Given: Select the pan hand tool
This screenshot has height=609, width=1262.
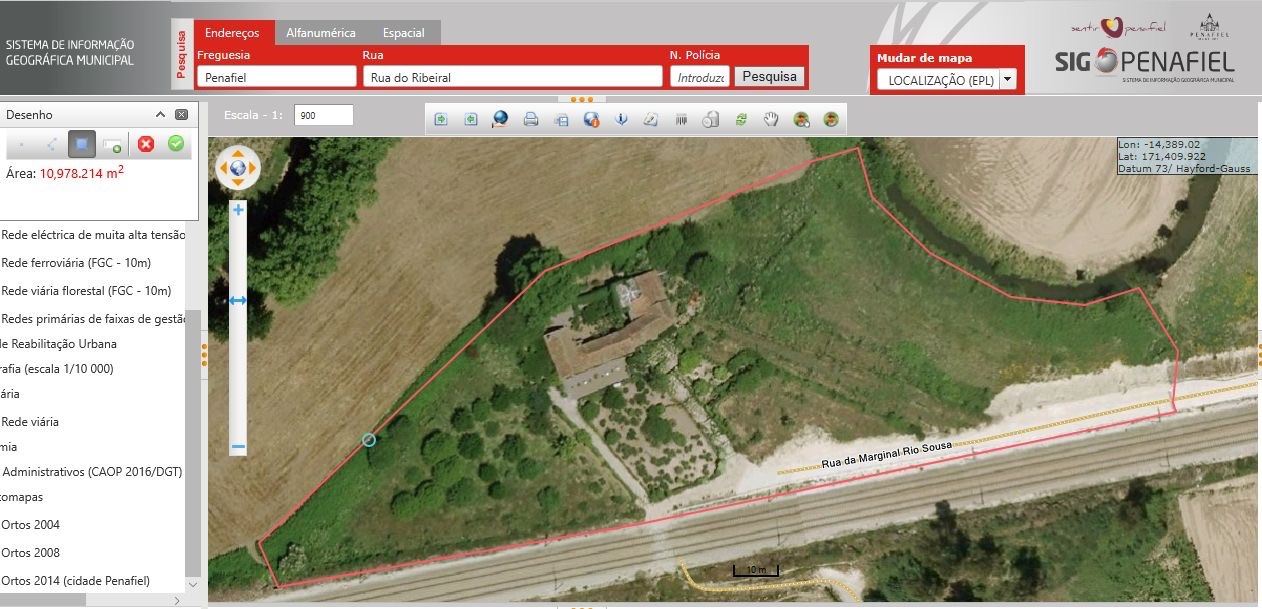Looking at the screenshot, I should pyautogui.click(x=771, y=119).
